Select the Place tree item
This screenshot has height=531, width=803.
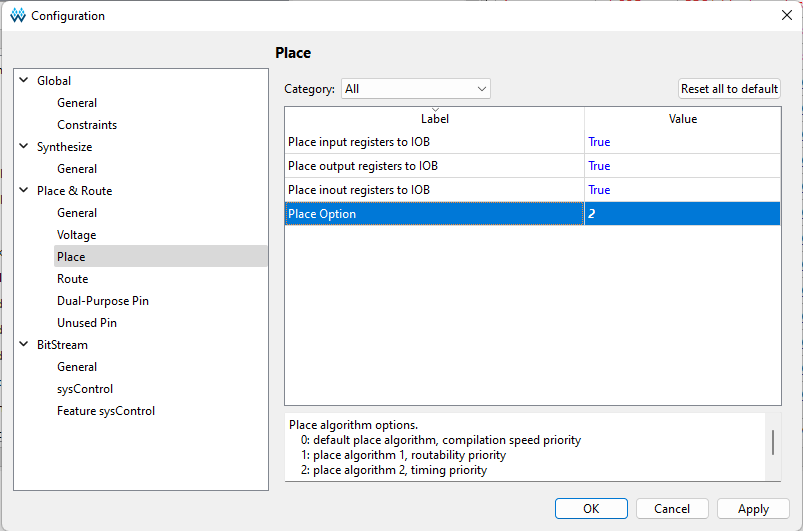tap(160, 257)
